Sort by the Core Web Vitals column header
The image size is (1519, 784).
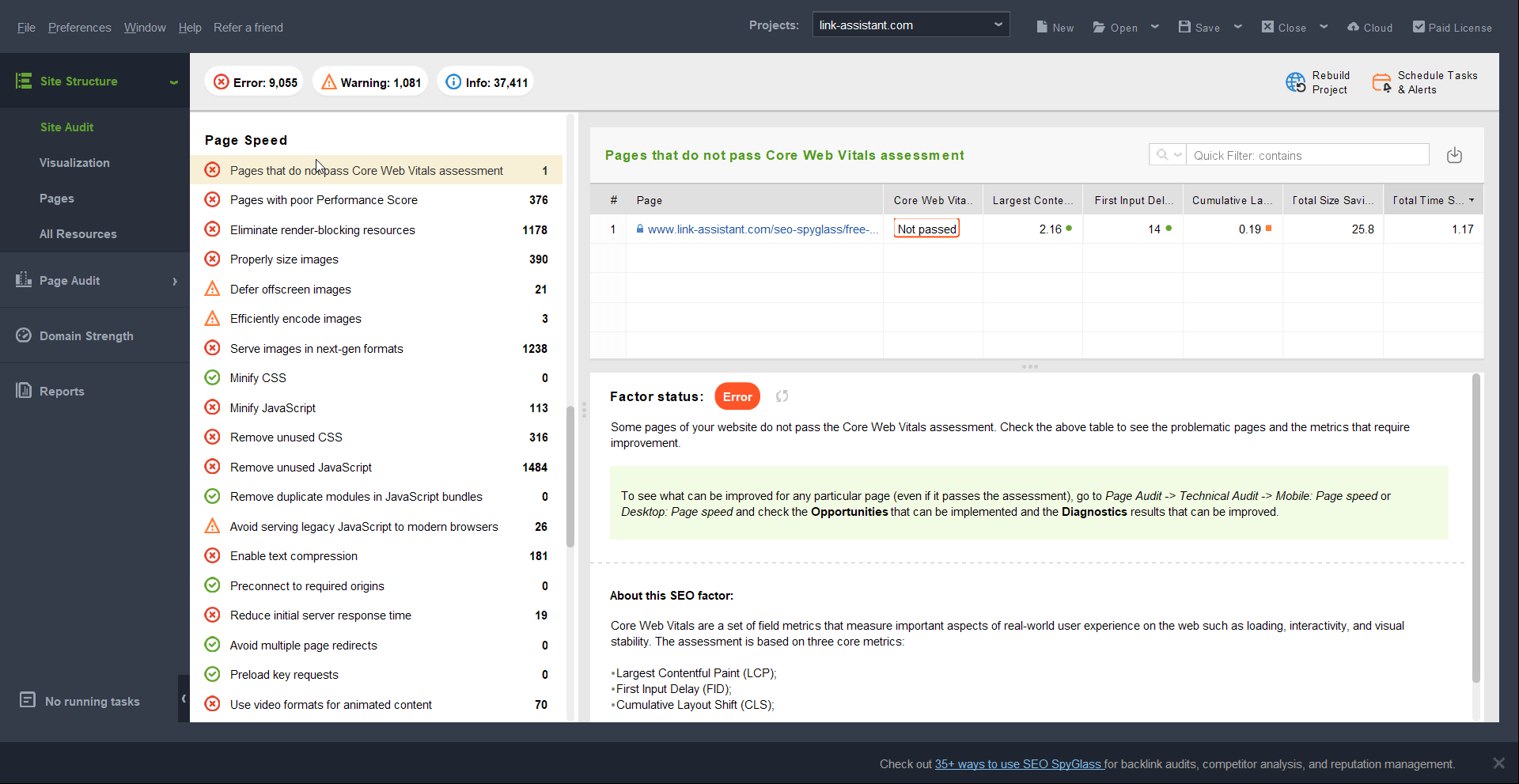tap(933, 200)
